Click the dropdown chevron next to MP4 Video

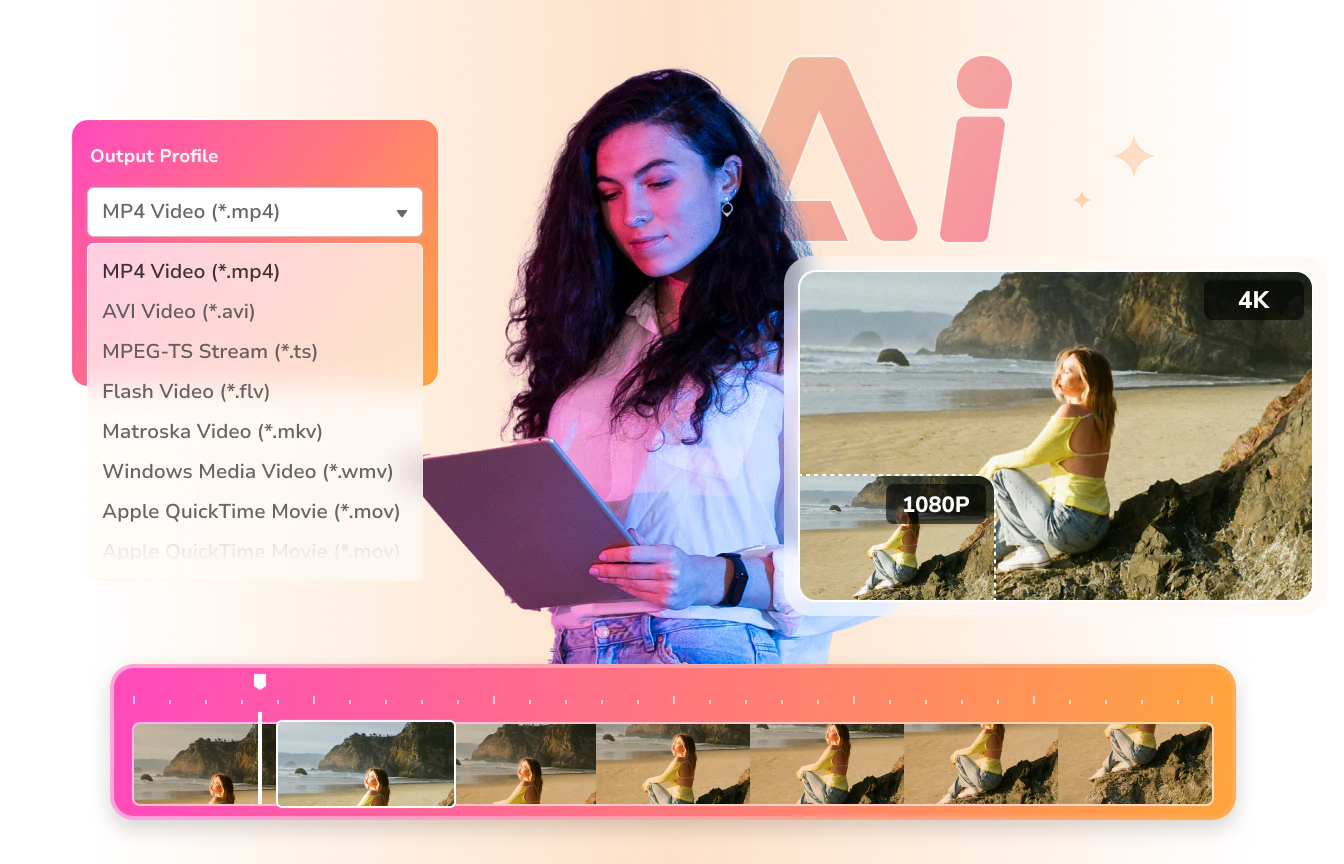[402, 212]
